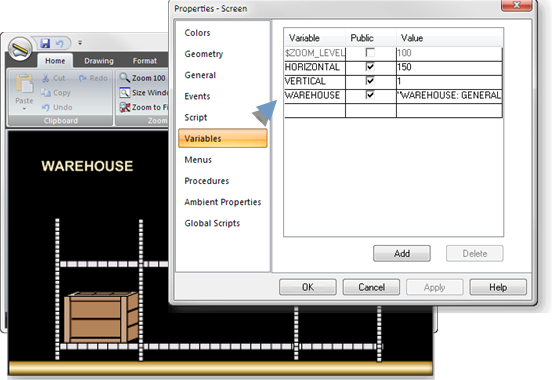Click the Paste clipboard icon

(x=24, y=83)
